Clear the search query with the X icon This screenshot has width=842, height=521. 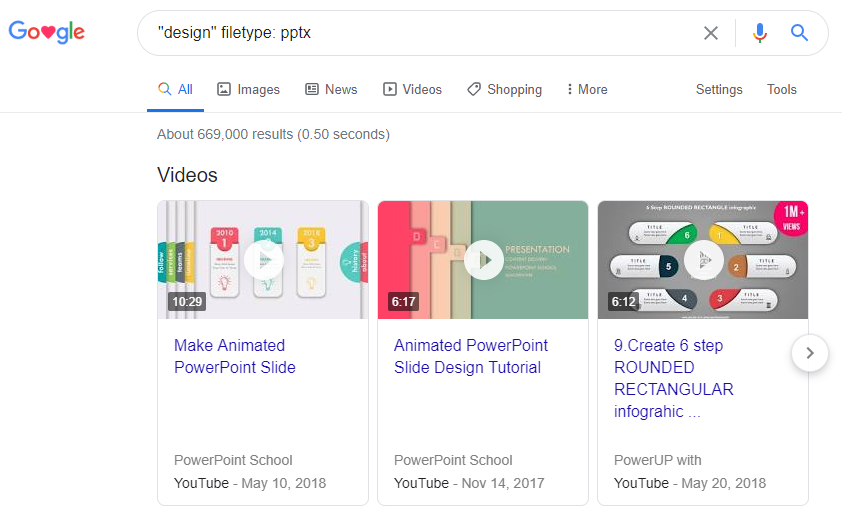pos(710,33)
